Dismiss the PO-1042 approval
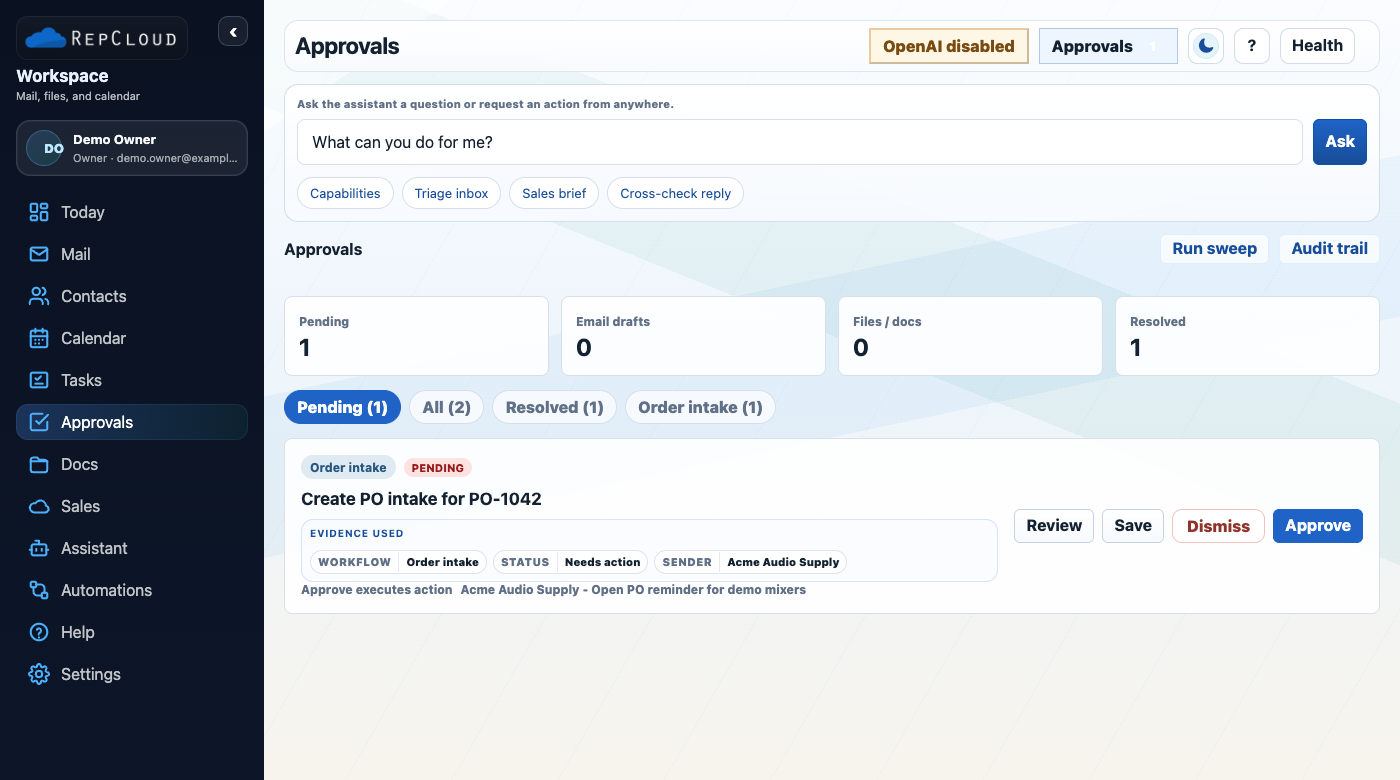Viewport: 1400px width, 780px height. click(x=1218, y=526)
